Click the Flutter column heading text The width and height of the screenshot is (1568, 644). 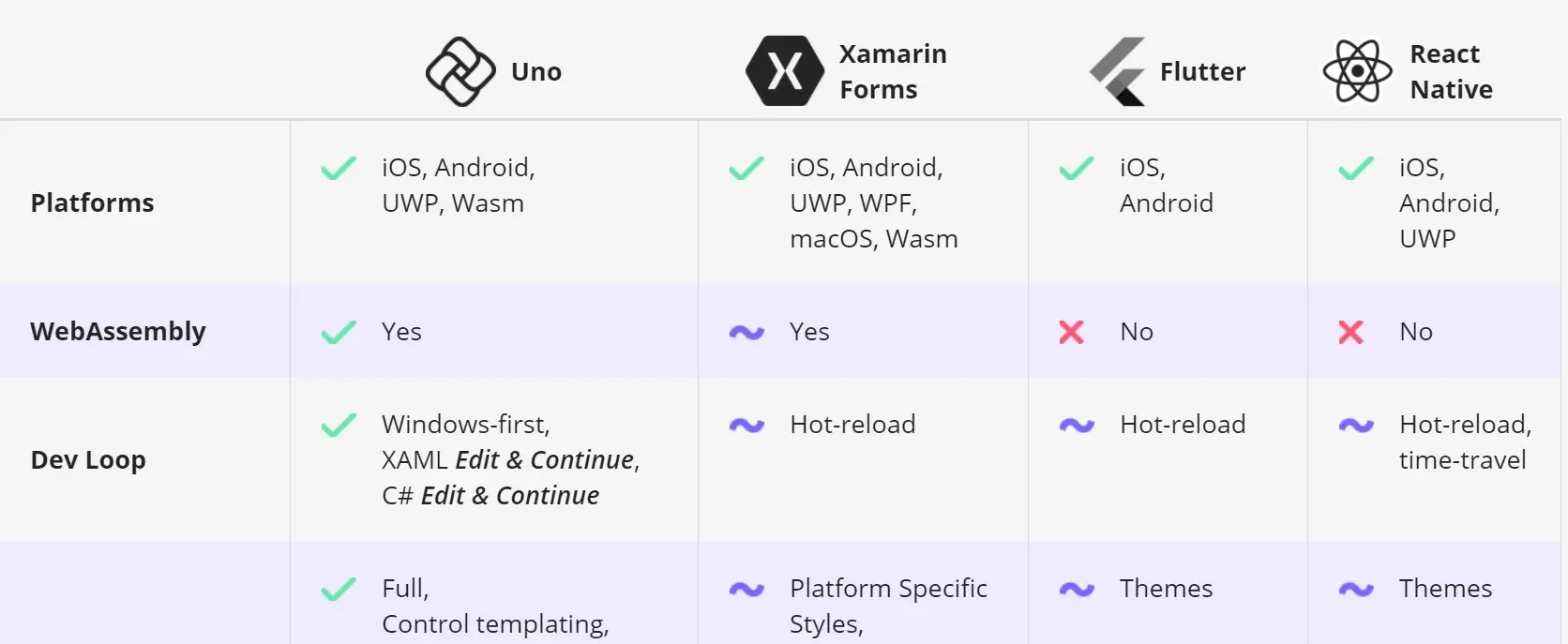click(x=1202, y=72)
